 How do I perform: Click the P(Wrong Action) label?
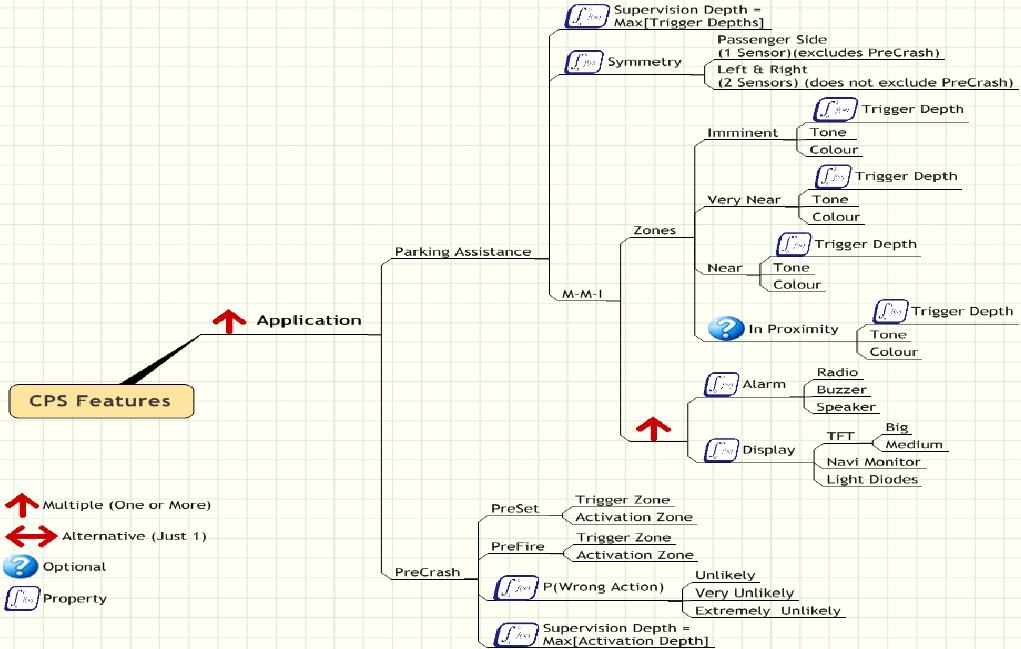tap(604, 587)
